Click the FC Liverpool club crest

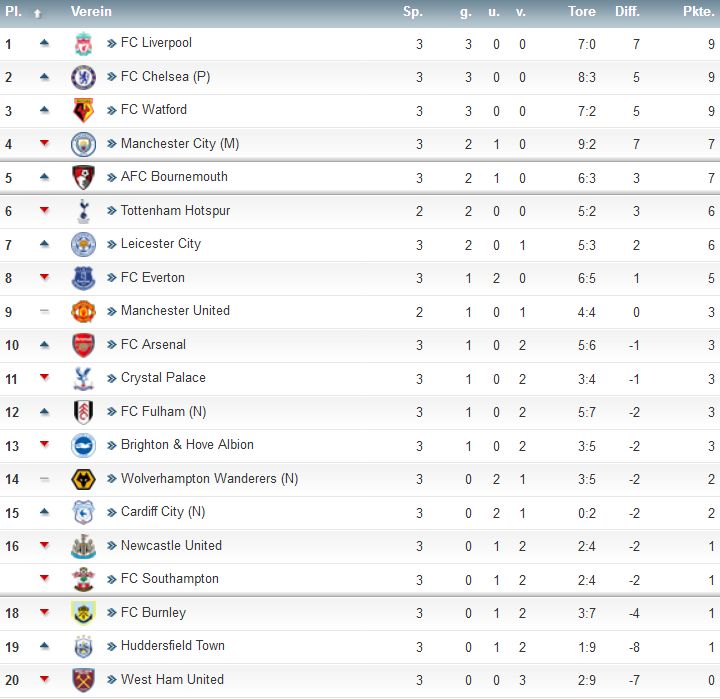click(84, 44)
